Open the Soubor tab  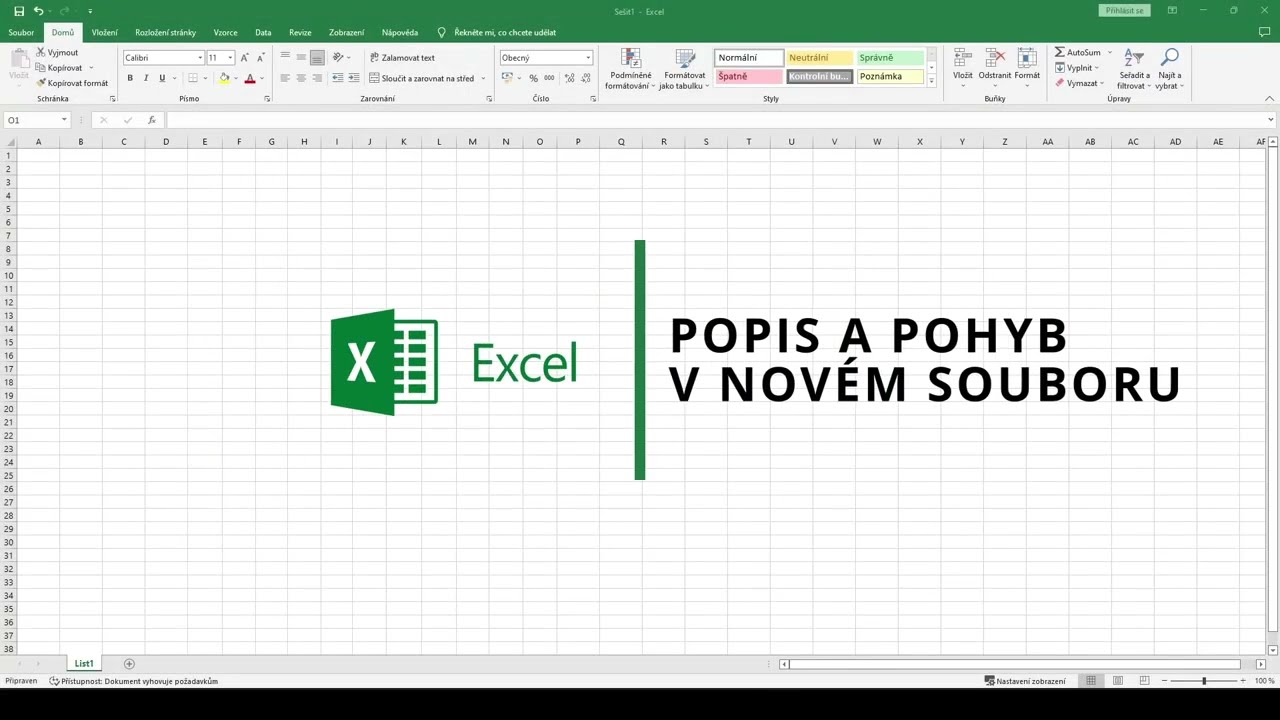21,32
